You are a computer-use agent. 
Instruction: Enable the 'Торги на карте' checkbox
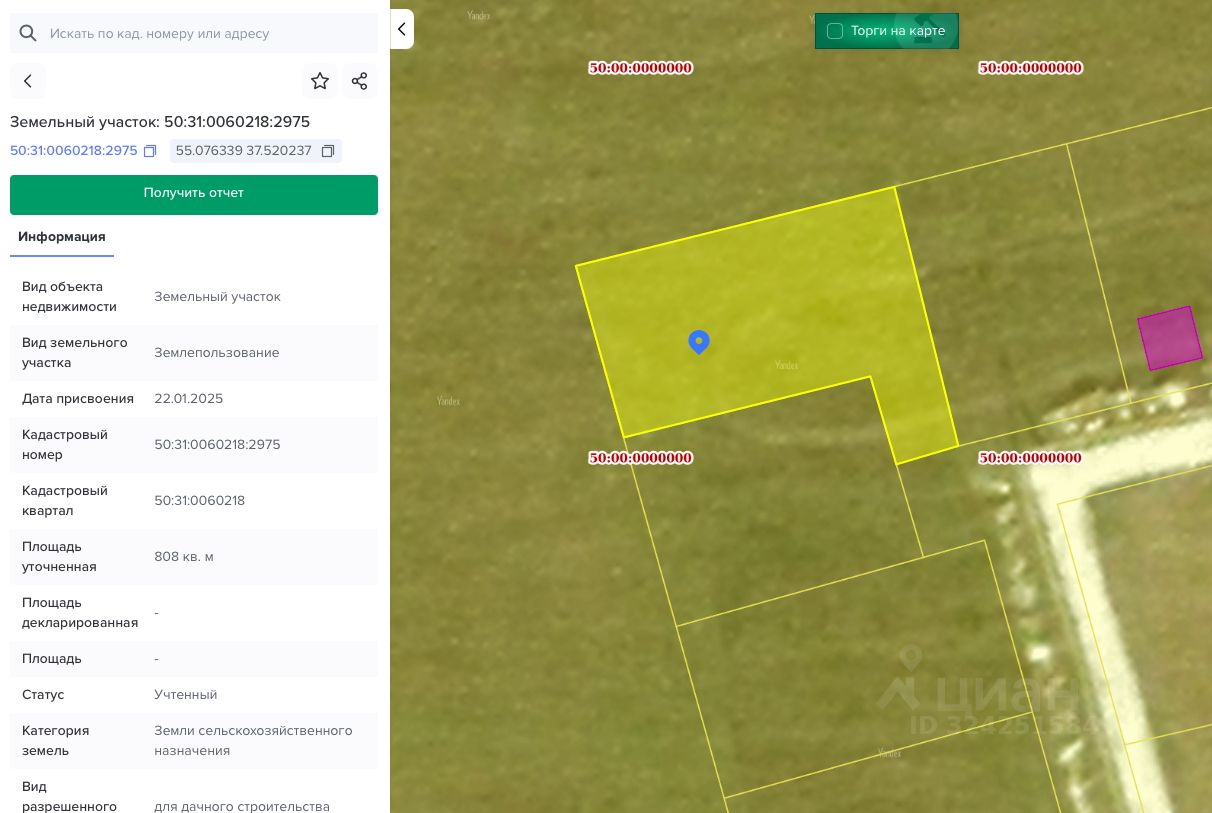[x=835, y=31]
